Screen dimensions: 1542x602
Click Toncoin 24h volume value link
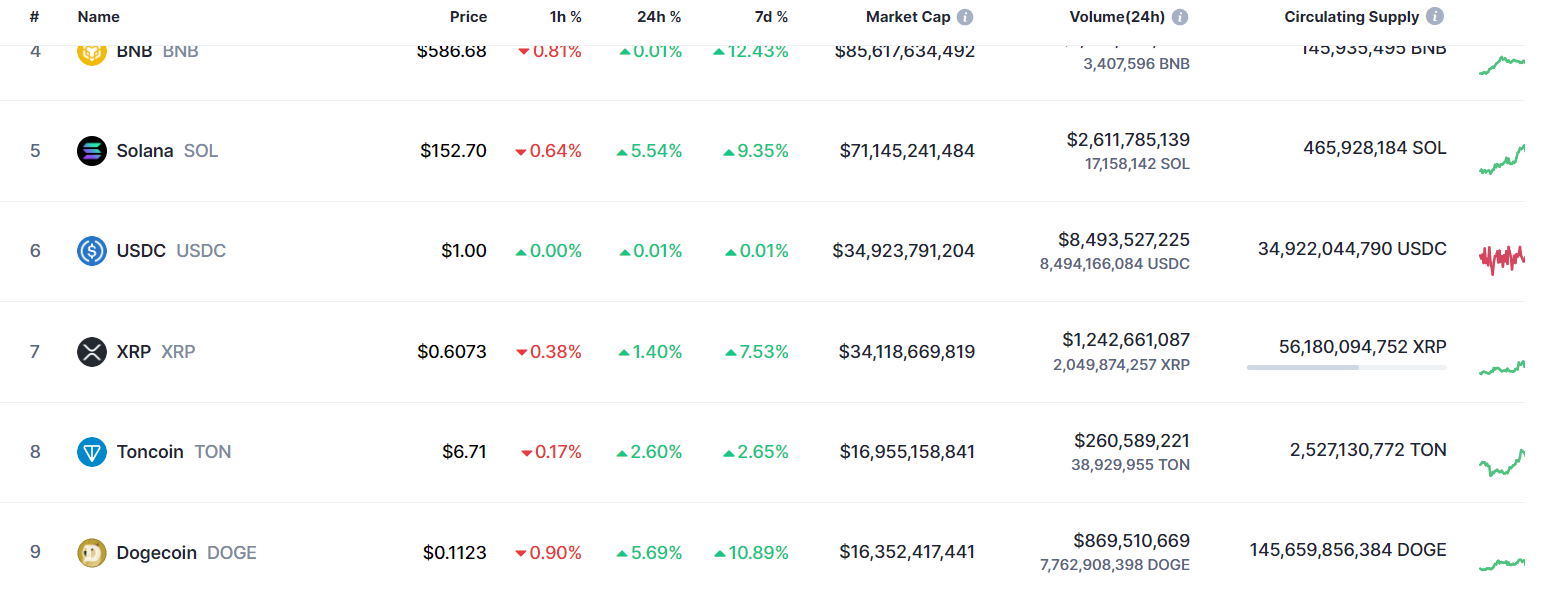pos(1132,440)
